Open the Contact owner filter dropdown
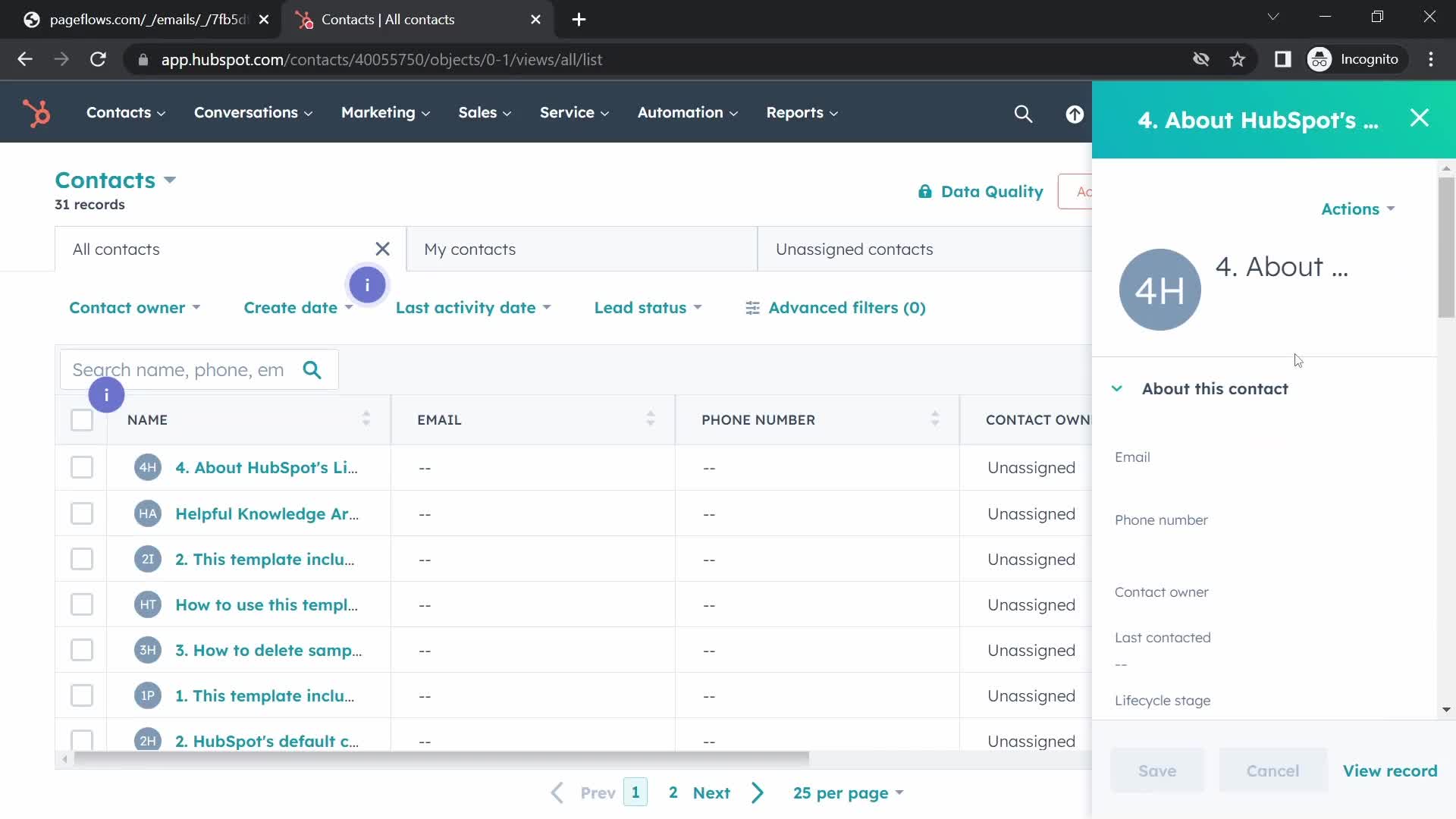Image resolution: width=1456 pixels, height=819 pixels. click(x=135, y=308)
